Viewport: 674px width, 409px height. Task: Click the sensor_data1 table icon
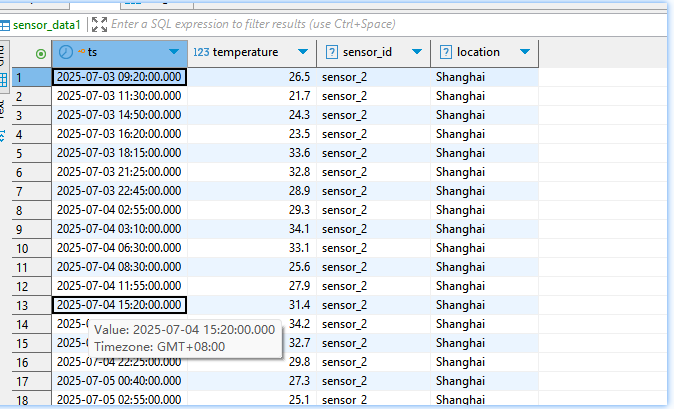(6, 24)
